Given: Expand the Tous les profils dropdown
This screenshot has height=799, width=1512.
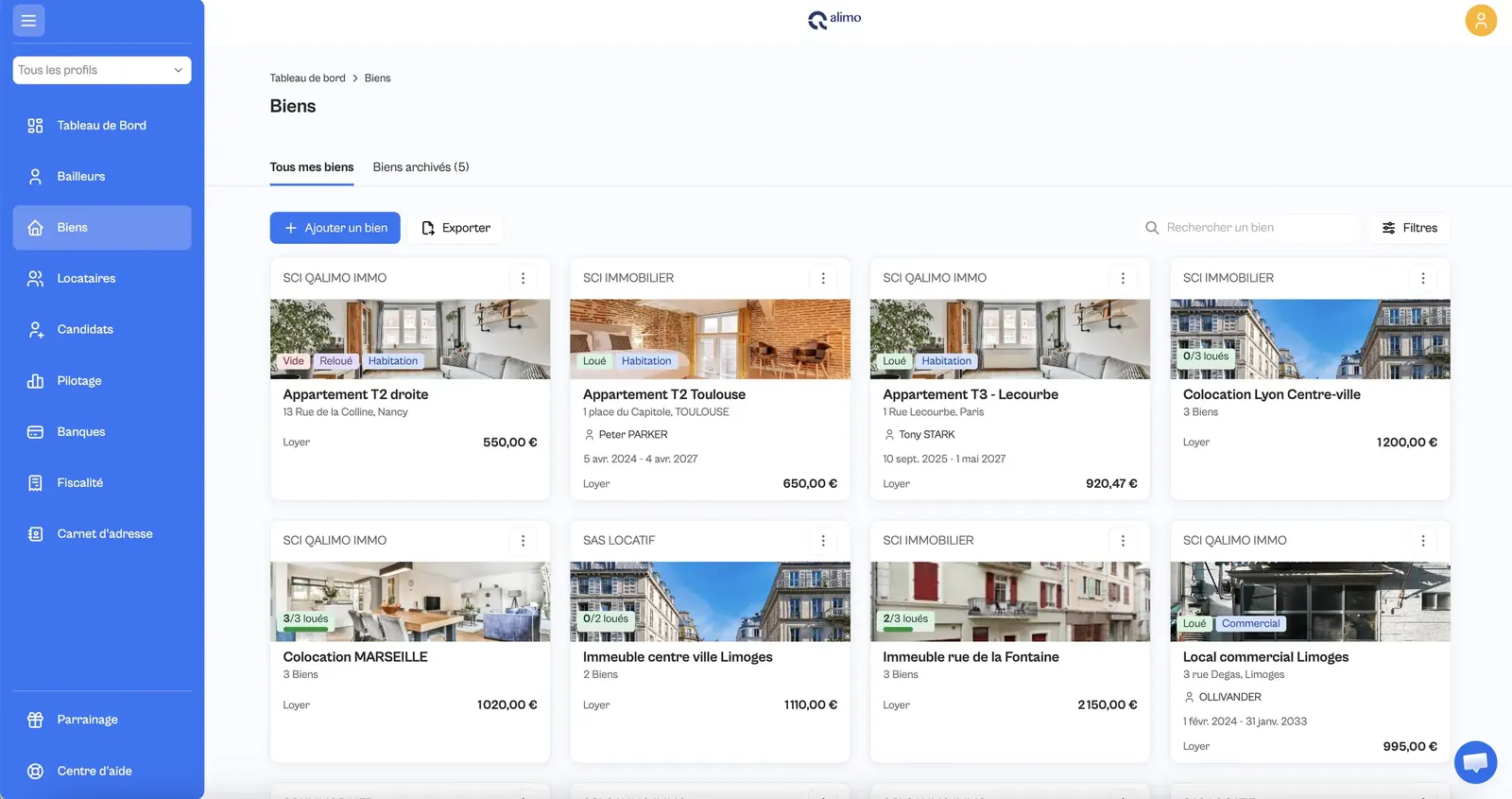Looking at the screenshot, I should click(x=102, y=70).
